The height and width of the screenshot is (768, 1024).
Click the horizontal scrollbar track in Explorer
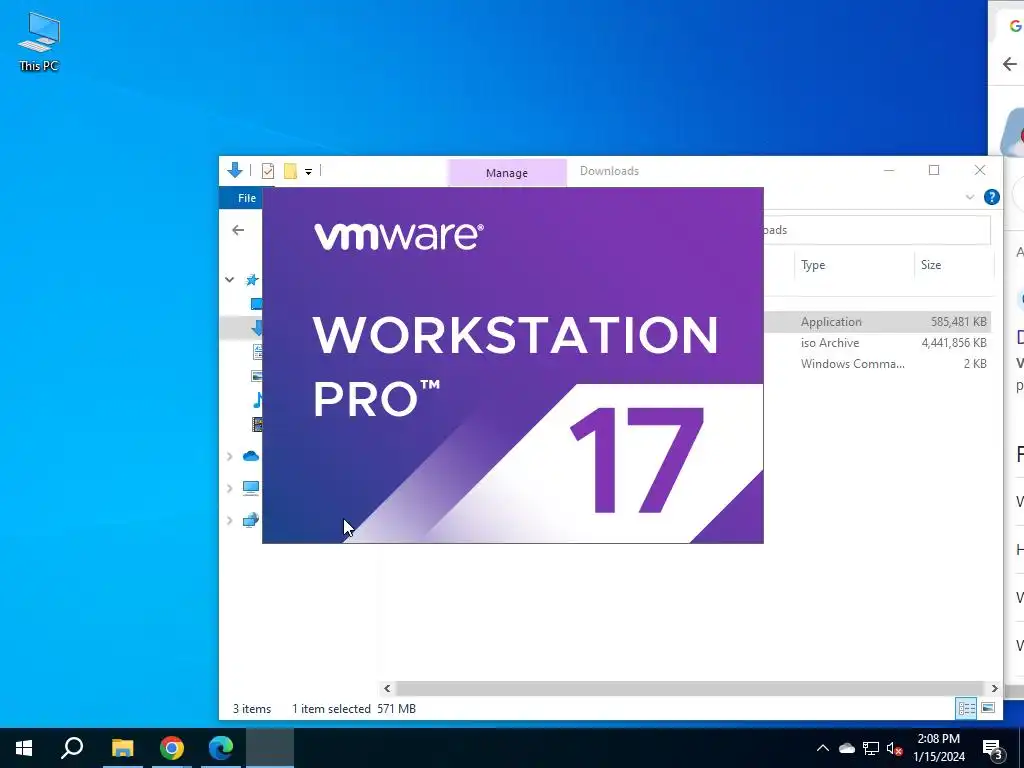click(690, 688)
